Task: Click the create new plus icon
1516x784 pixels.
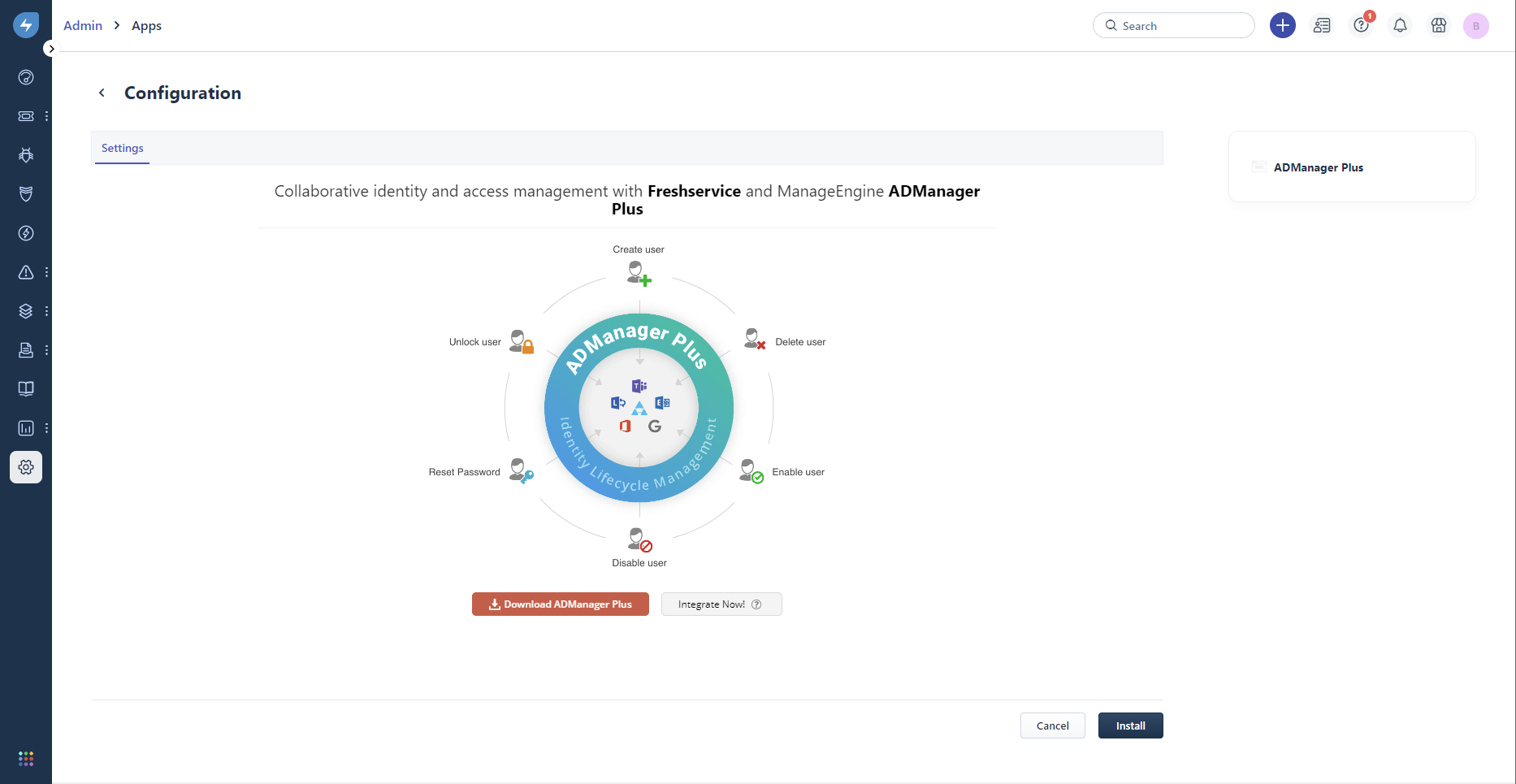Action: pyautogui.click(x=1282, y=25)
